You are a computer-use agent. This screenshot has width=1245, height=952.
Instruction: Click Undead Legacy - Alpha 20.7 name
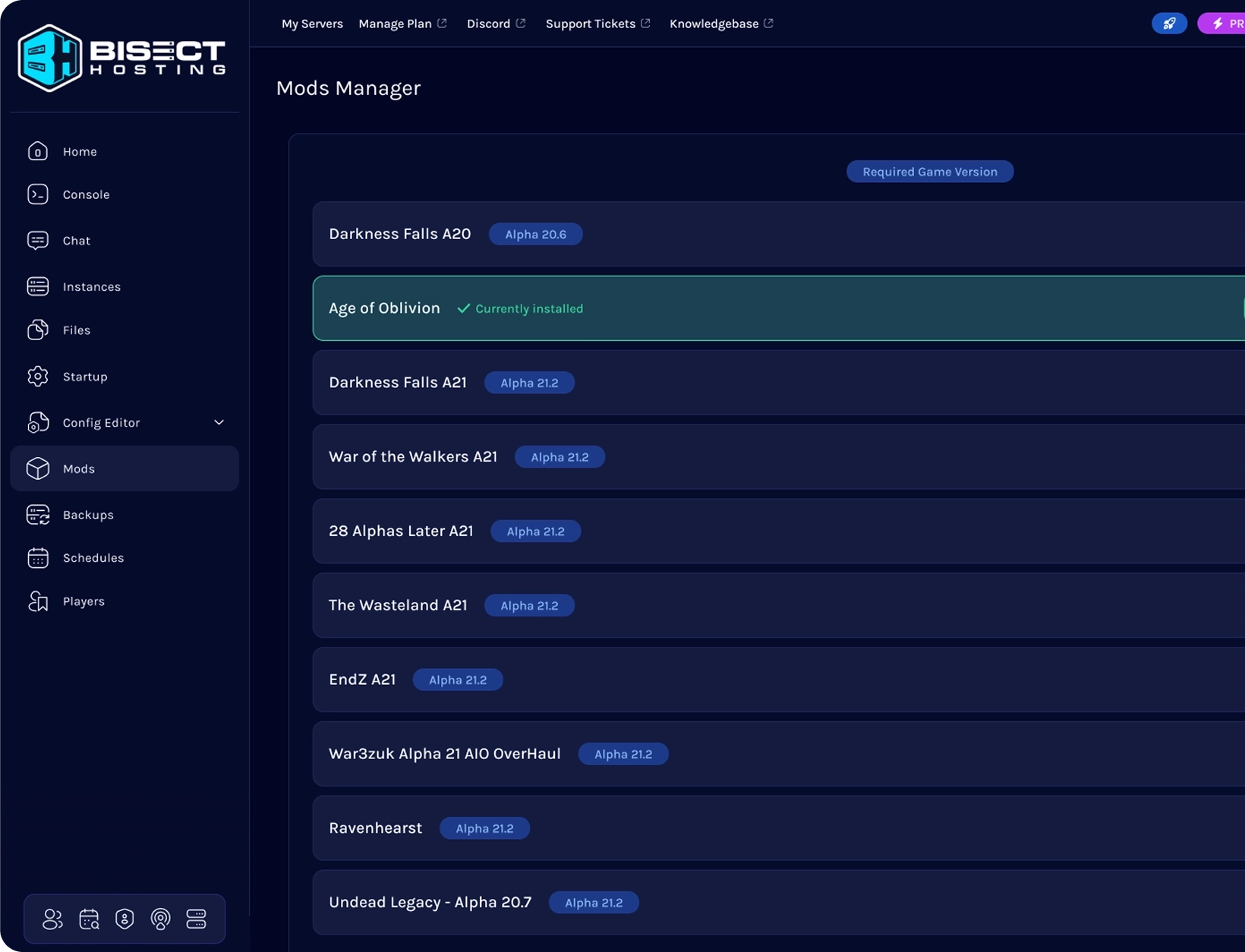(430, 903)
